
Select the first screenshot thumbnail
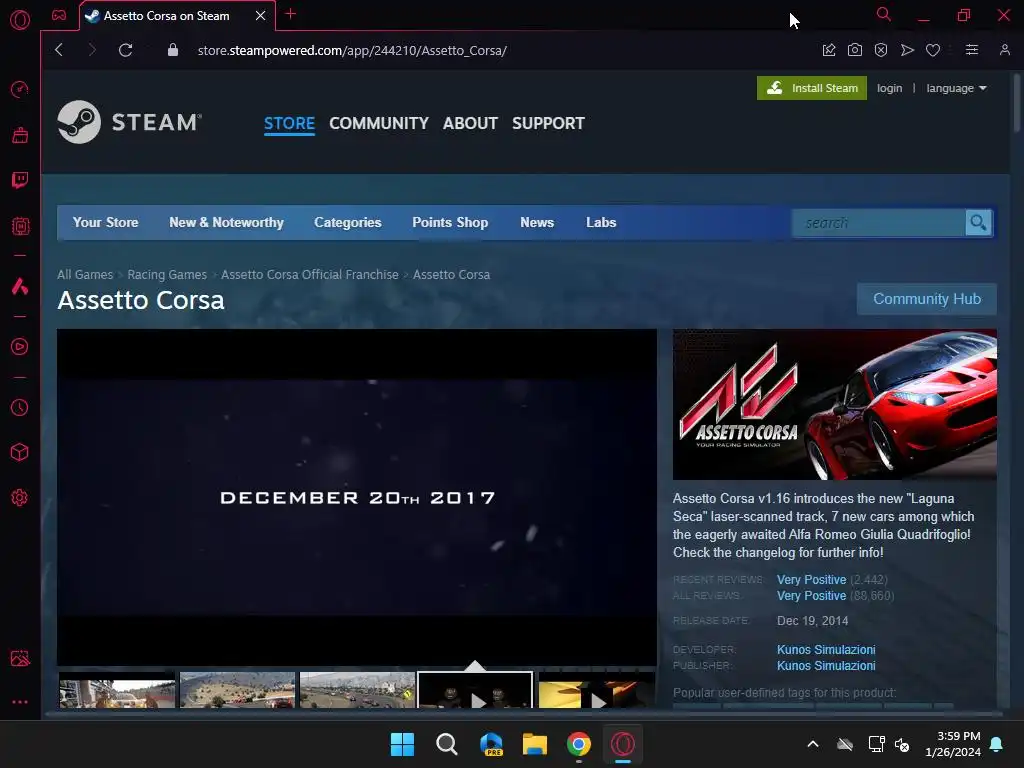coord(117,690)
